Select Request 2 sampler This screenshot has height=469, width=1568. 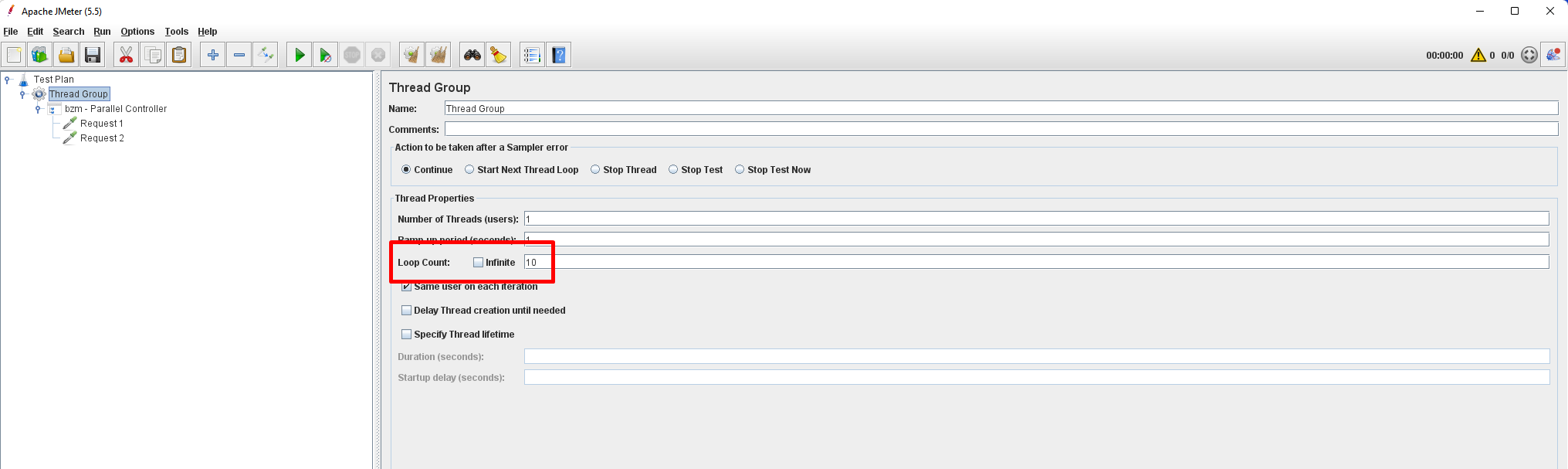click(x=102, y=138)
